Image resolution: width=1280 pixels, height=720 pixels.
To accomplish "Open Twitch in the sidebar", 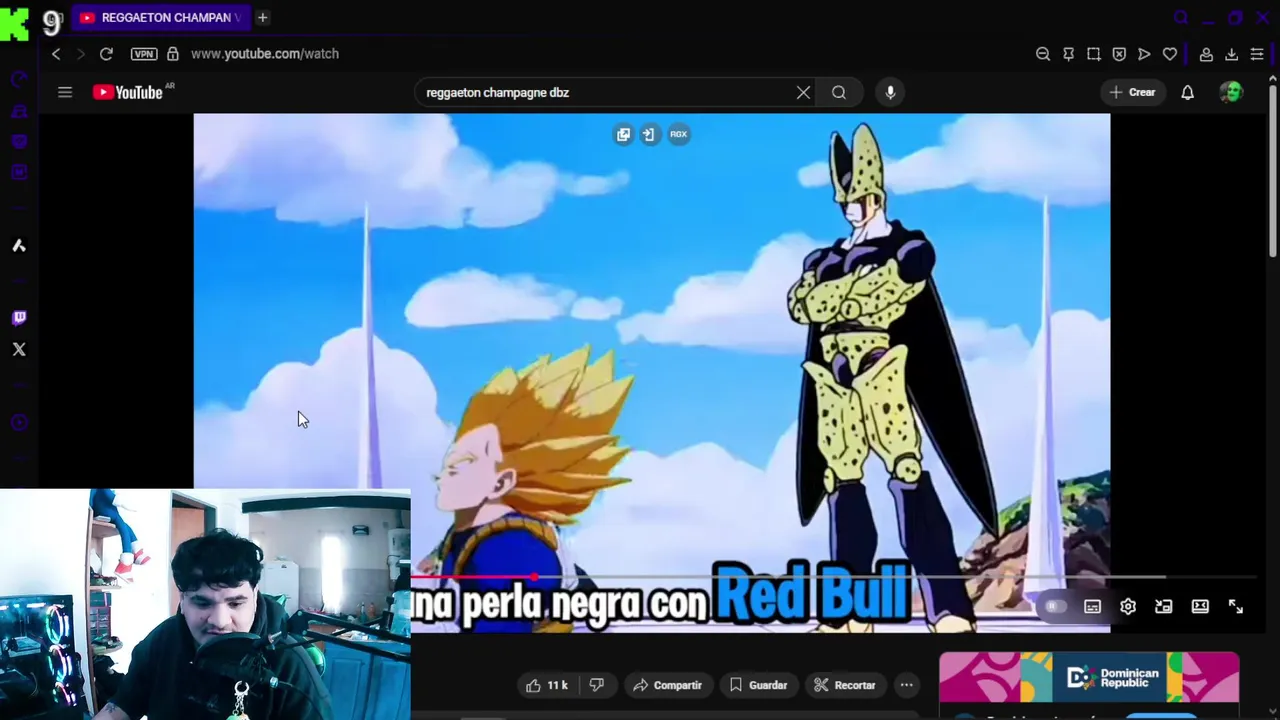I will (19, 318).
